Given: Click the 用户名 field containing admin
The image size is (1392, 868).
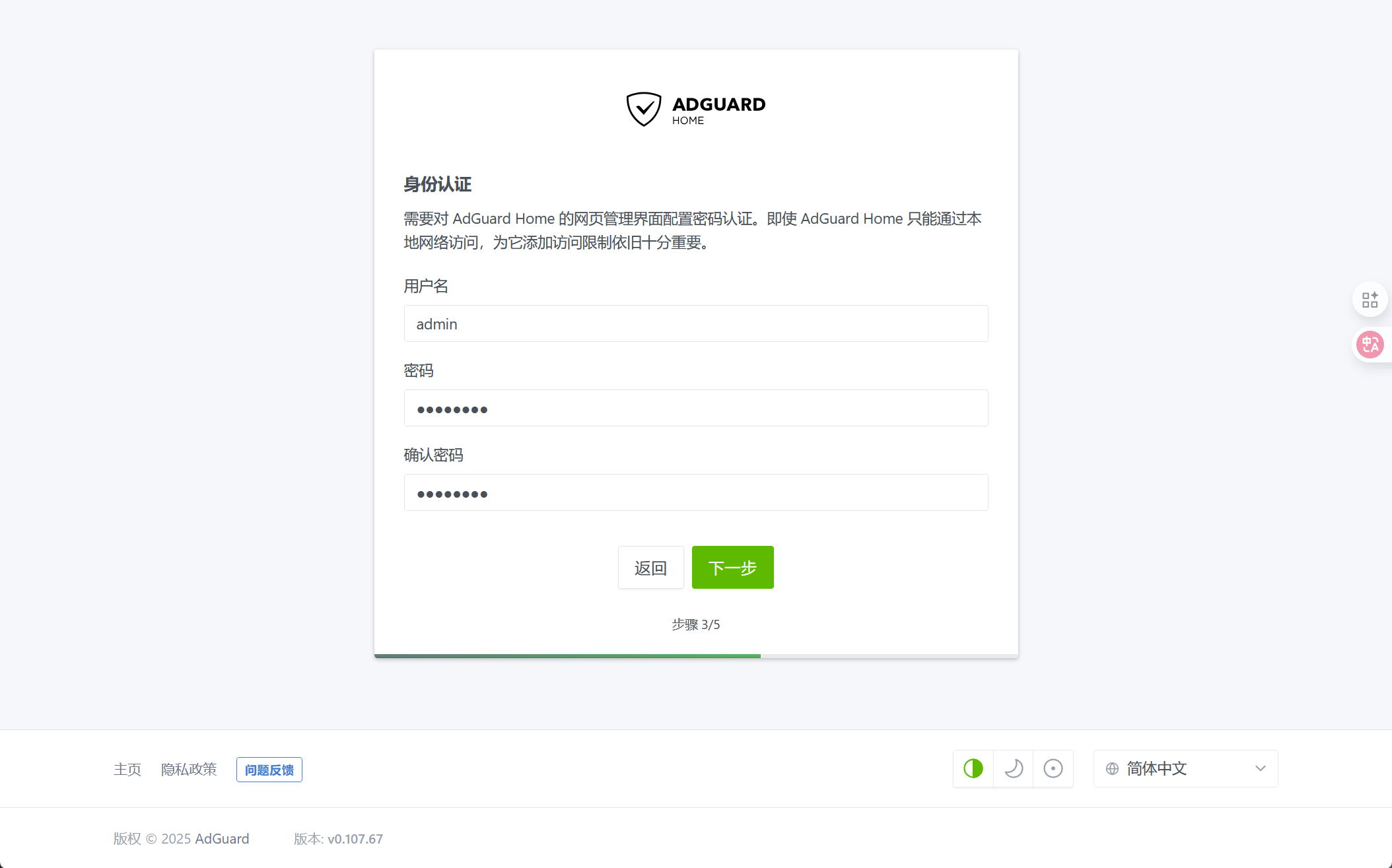Looking at the screenshot, I should (695, 323).
